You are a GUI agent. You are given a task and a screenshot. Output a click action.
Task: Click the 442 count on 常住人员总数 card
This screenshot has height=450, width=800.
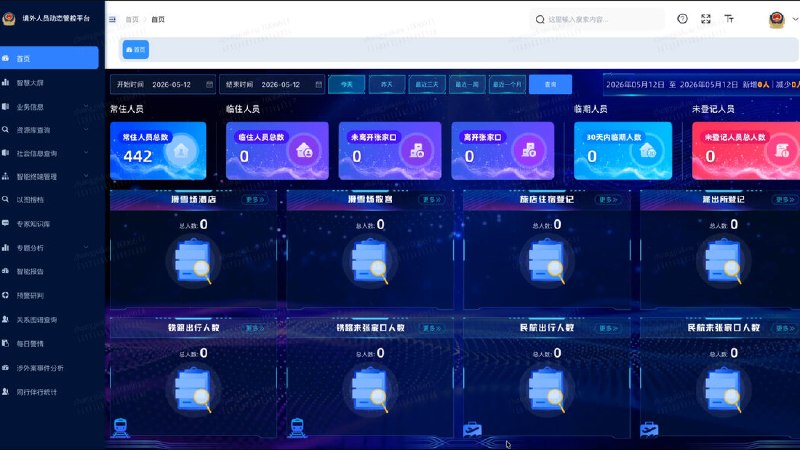(138, 157)
